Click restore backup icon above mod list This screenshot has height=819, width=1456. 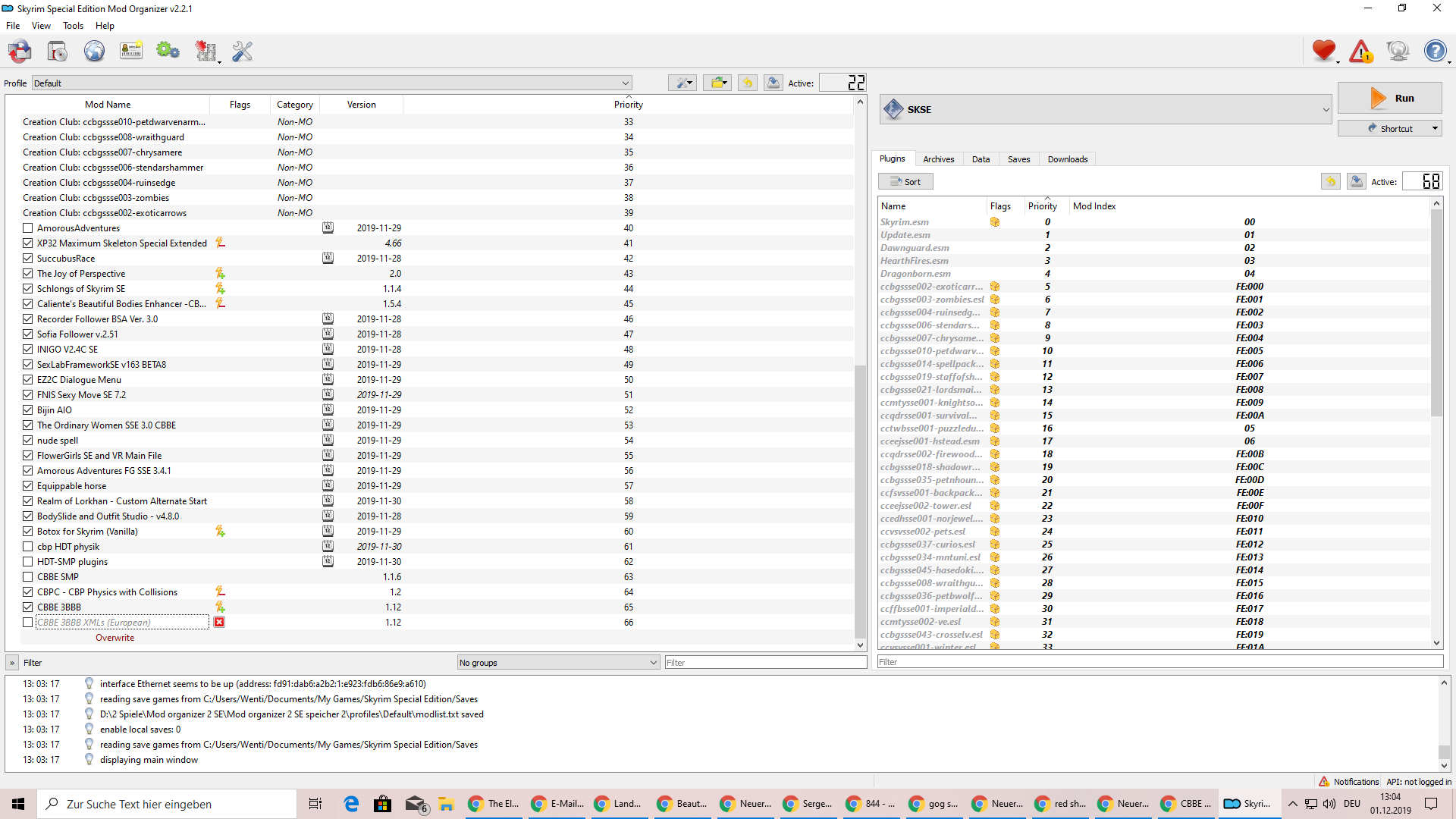coord(748,83)
